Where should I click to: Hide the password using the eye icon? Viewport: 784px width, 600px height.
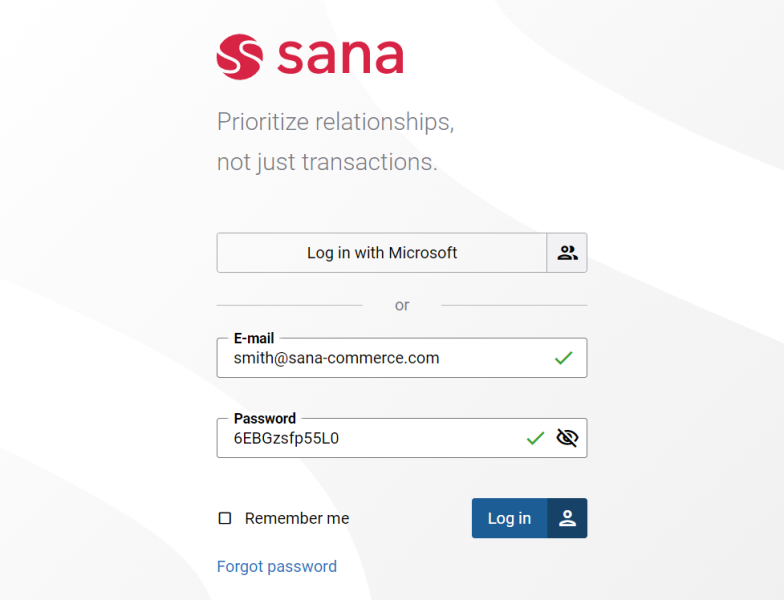(x=567, y=438)
